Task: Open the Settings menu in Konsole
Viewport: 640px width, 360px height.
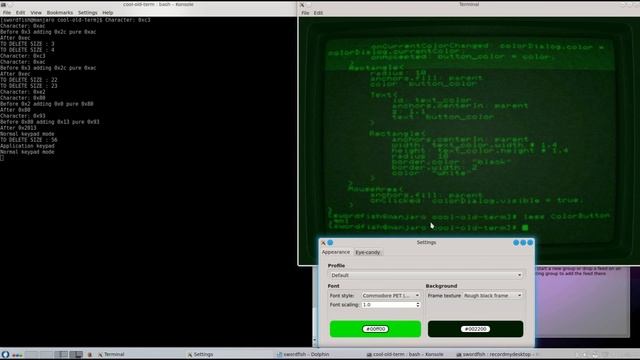Action: pyautogui.click(x=88, y=13)
